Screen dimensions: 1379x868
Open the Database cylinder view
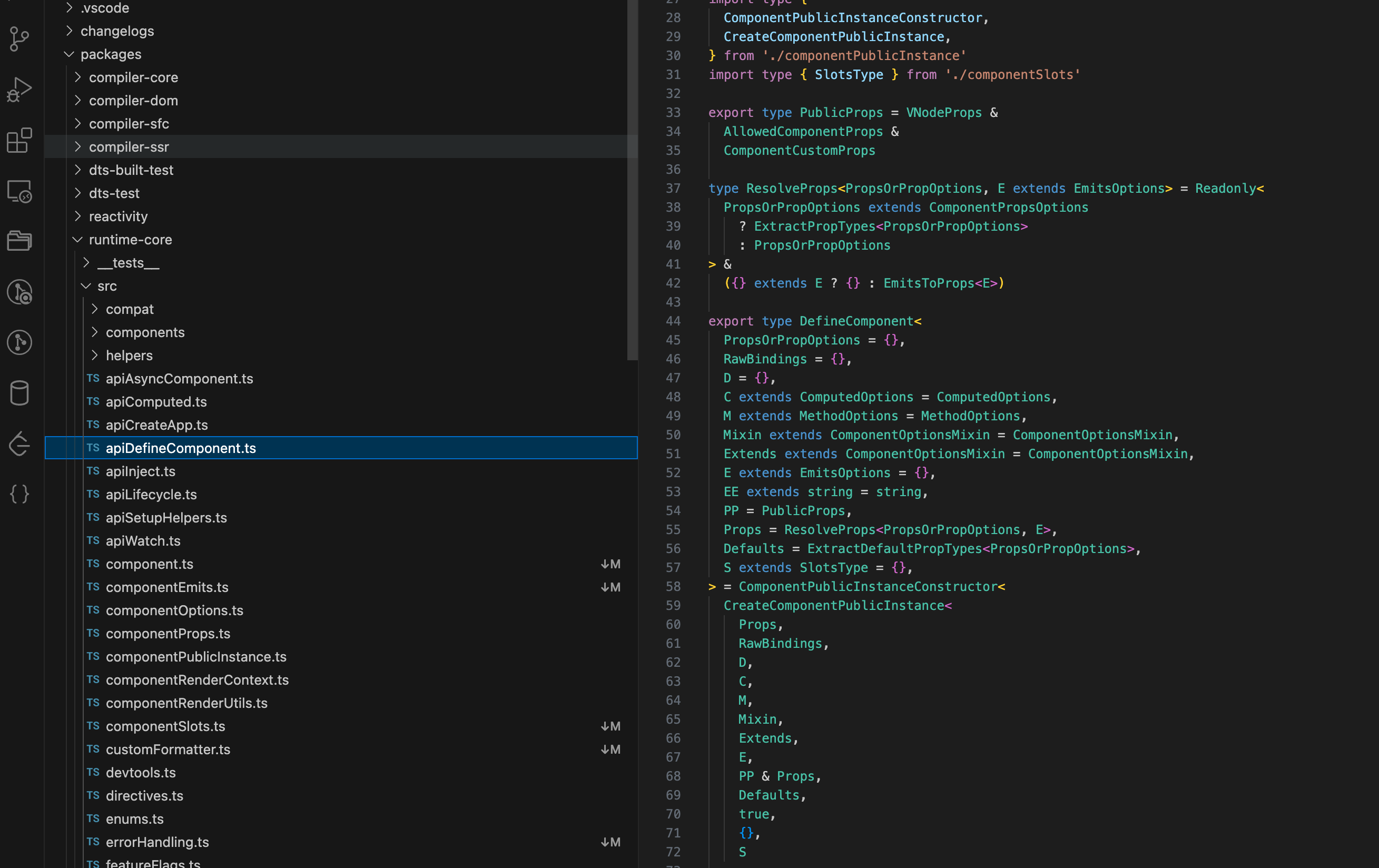point(20,393)
